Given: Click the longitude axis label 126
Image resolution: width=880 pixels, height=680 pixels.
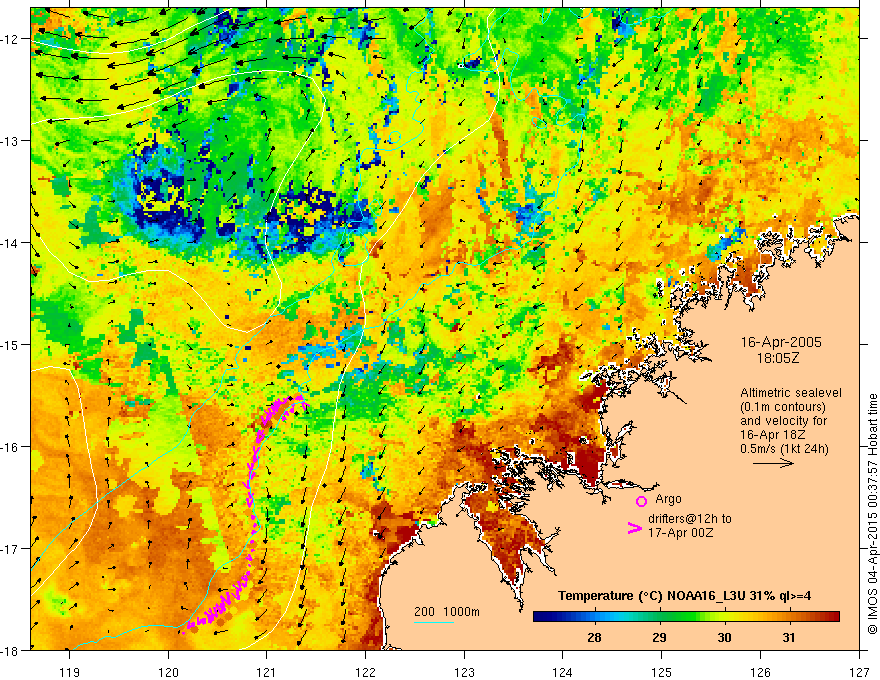Looking at the screenshot, I should [x=760, y=672].
